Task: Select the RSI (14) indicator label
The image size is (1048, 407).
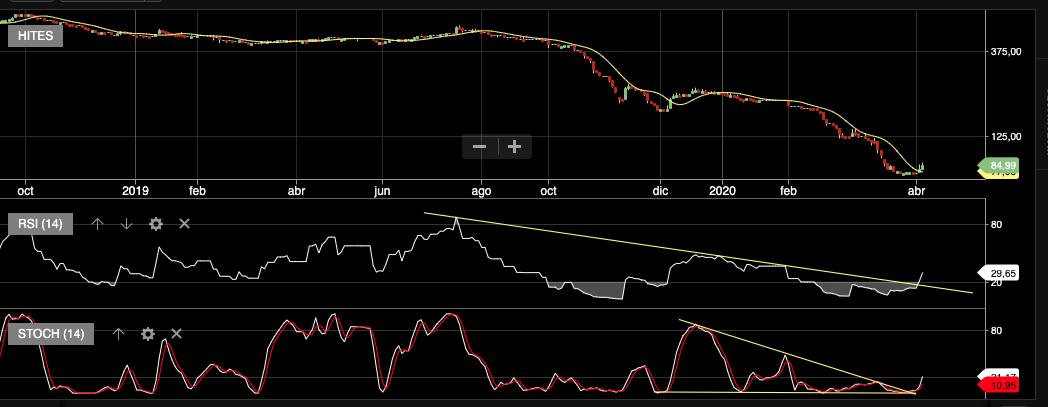Action: (x=40, y=224)
